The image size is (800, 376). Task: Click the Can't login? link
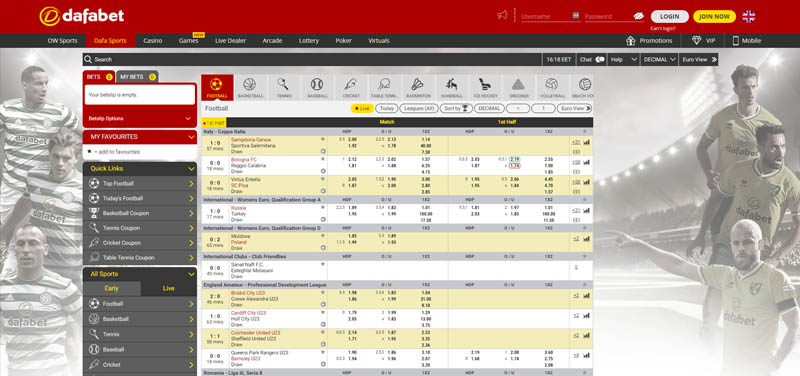click(x=663, y=29)
